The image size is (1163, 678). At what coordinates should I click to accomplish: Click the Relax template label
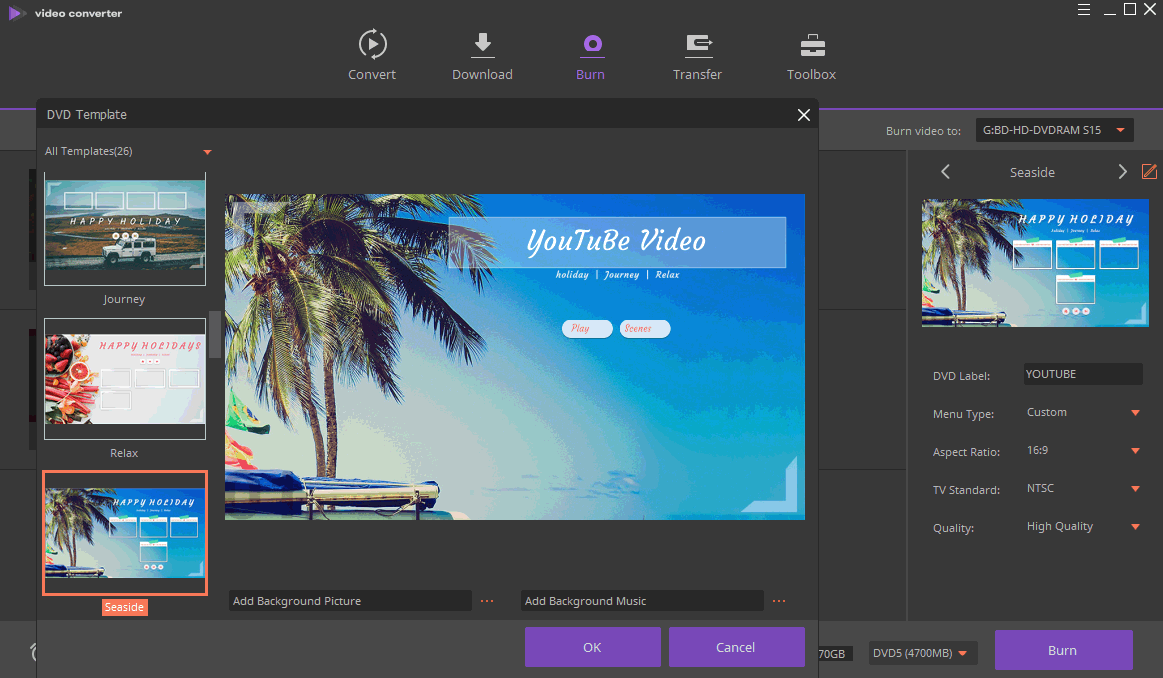[124, 453]
